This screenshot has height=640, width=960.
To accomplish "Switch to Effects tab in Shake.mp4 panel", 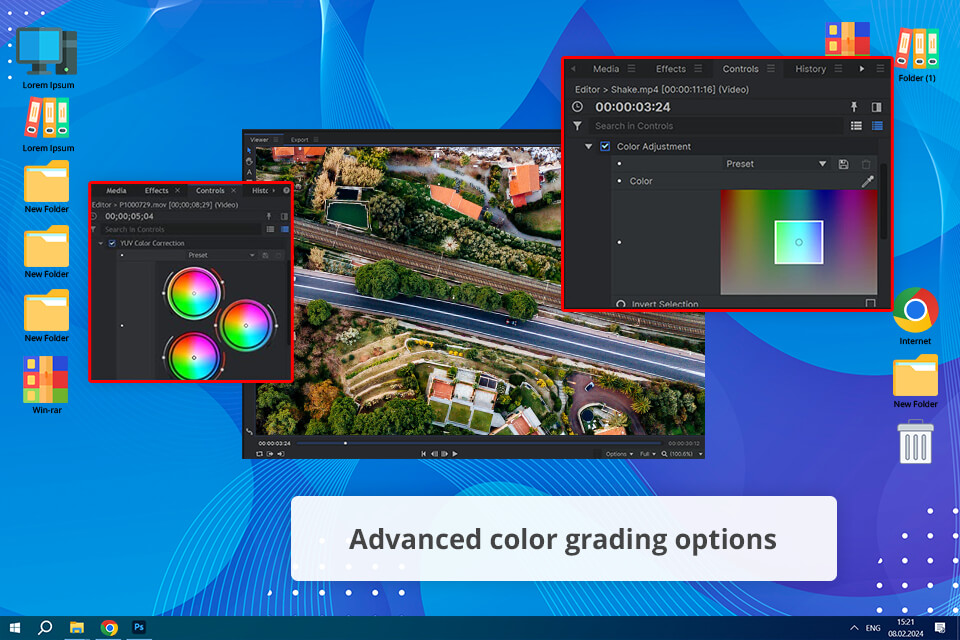I will point(670,69).
